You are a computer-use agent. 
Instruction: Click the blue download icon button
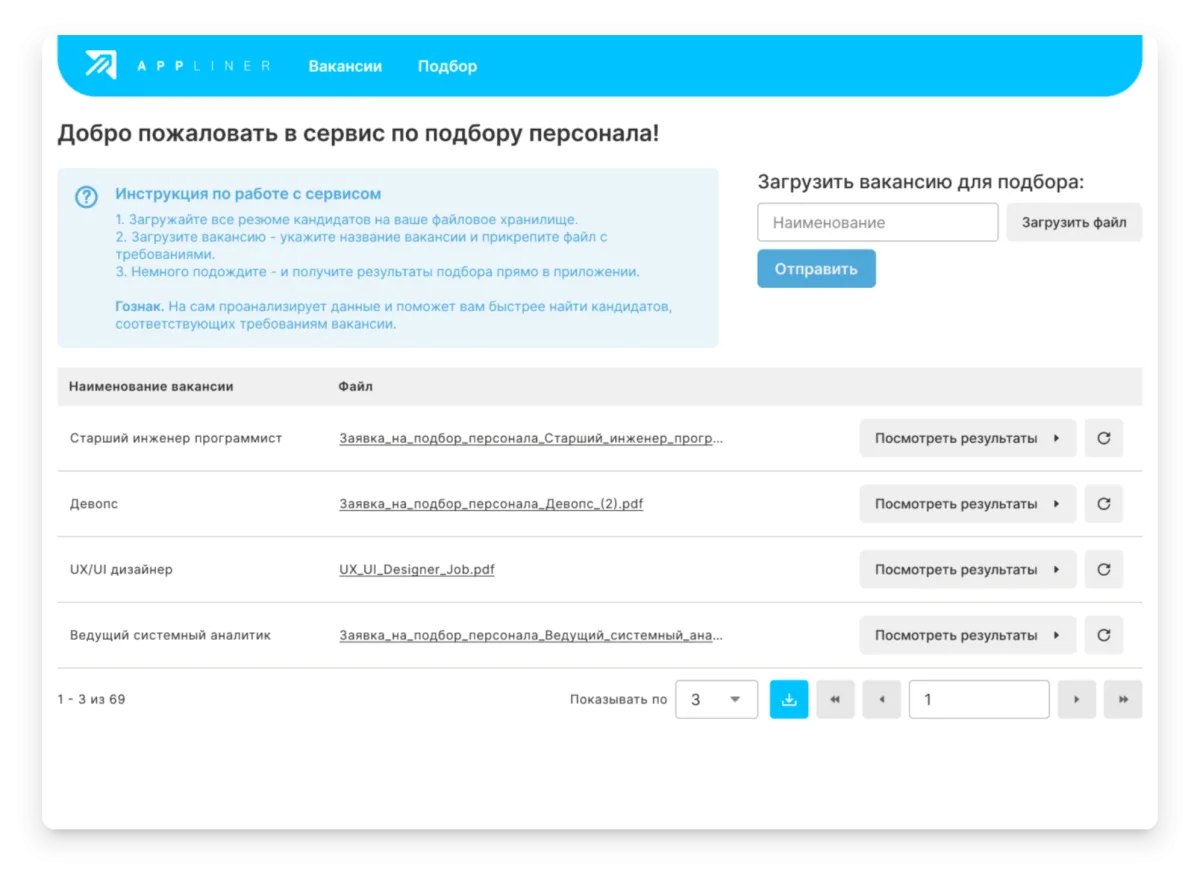coord(788,700)
